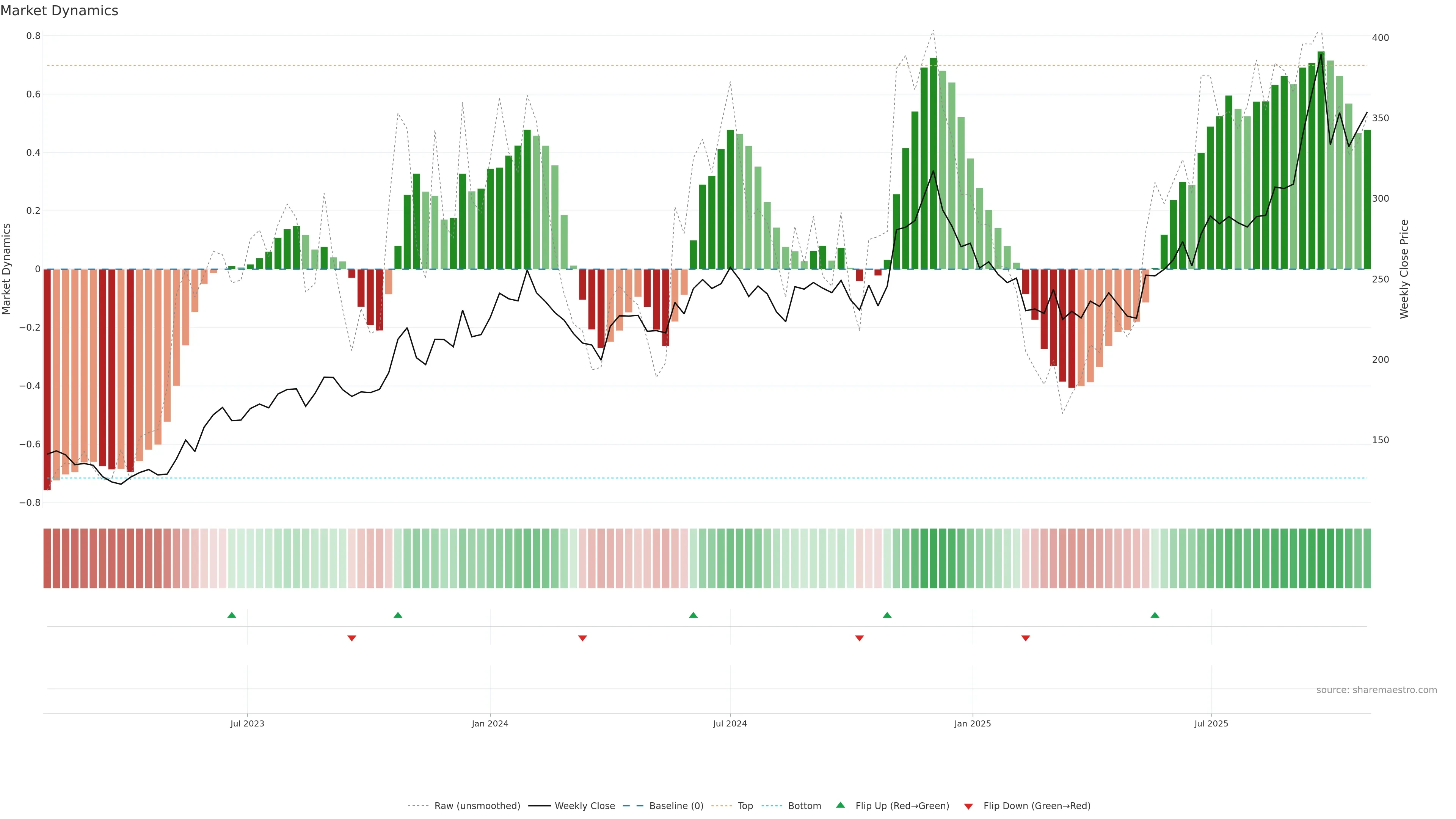This screenshot has width=1456, height=819.
Task: Click the Market Dynamics chart title
Action: (x=60, y=11)
